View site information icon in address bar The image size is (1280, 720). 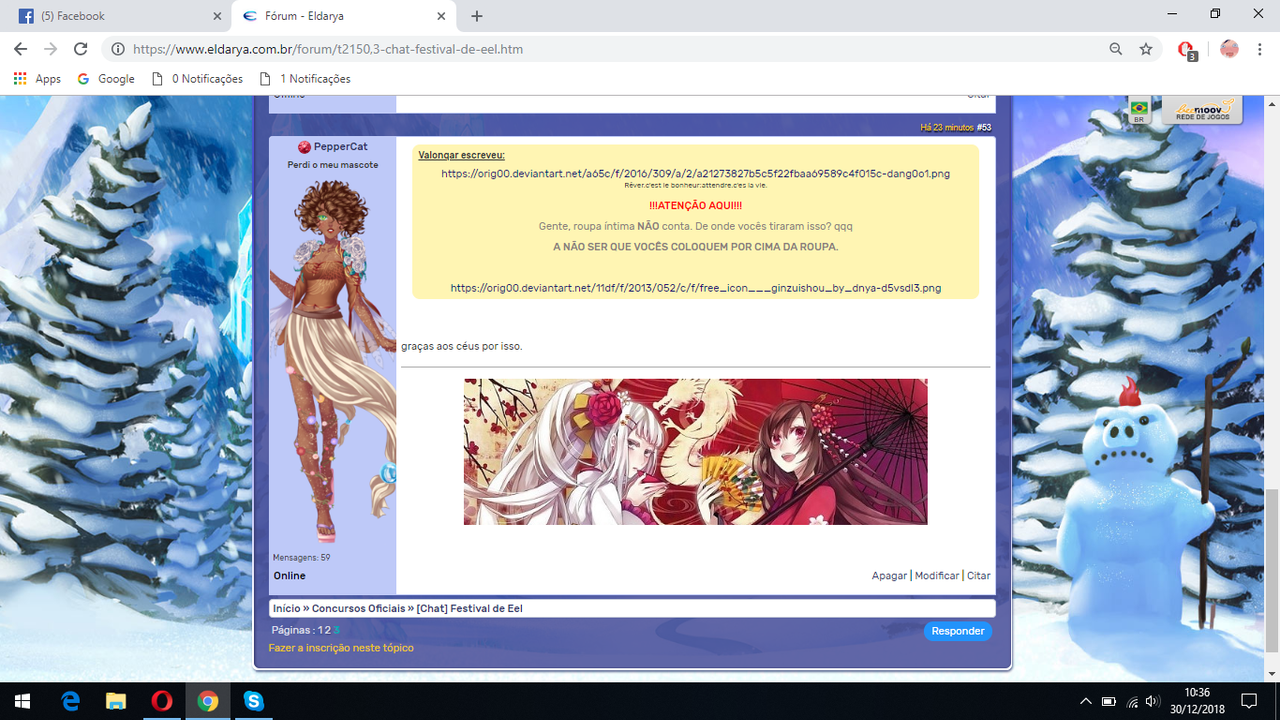coord(118,49)
